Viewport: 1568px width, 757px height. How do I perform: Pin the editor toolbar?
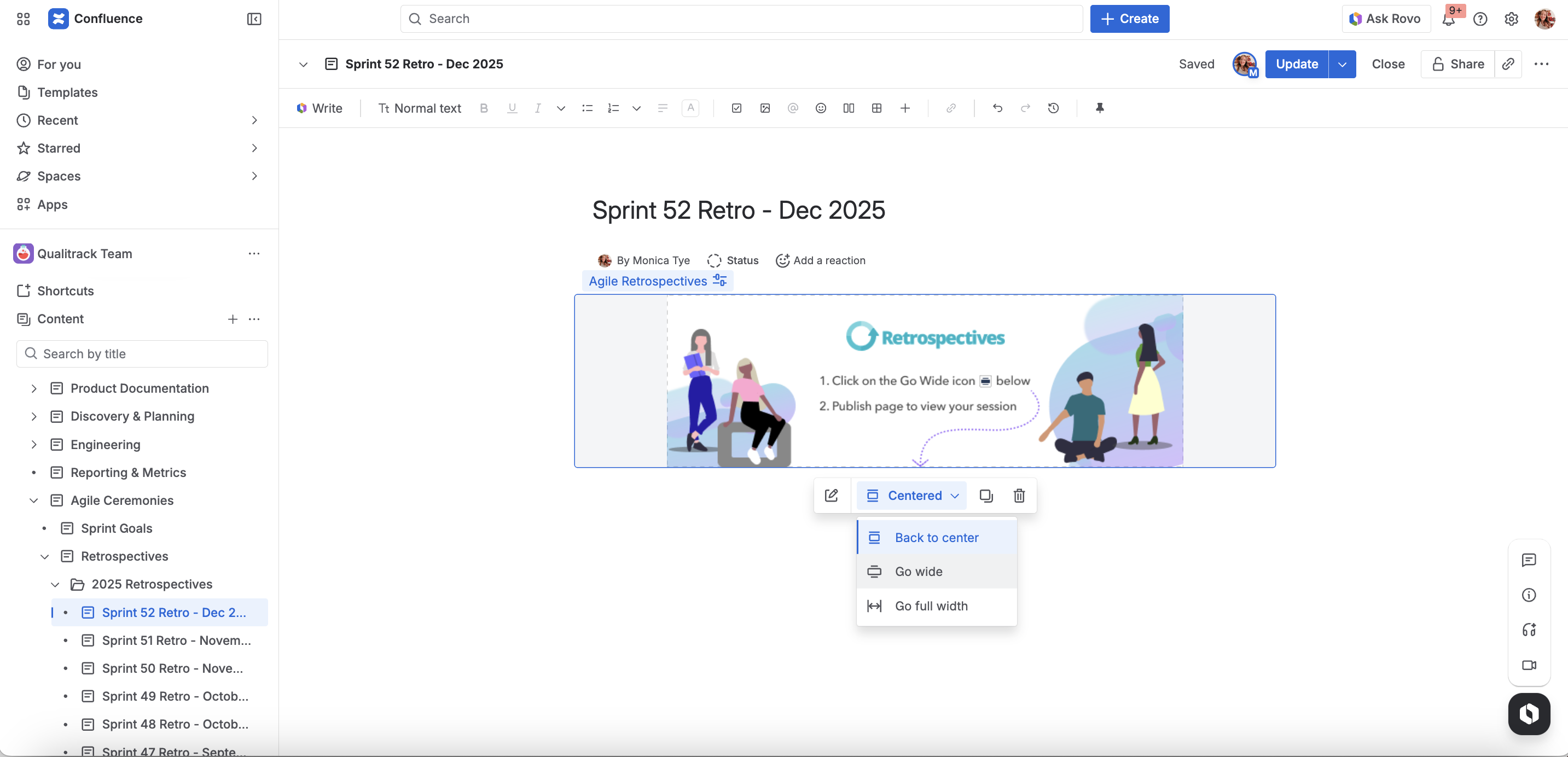[1099, 108]
